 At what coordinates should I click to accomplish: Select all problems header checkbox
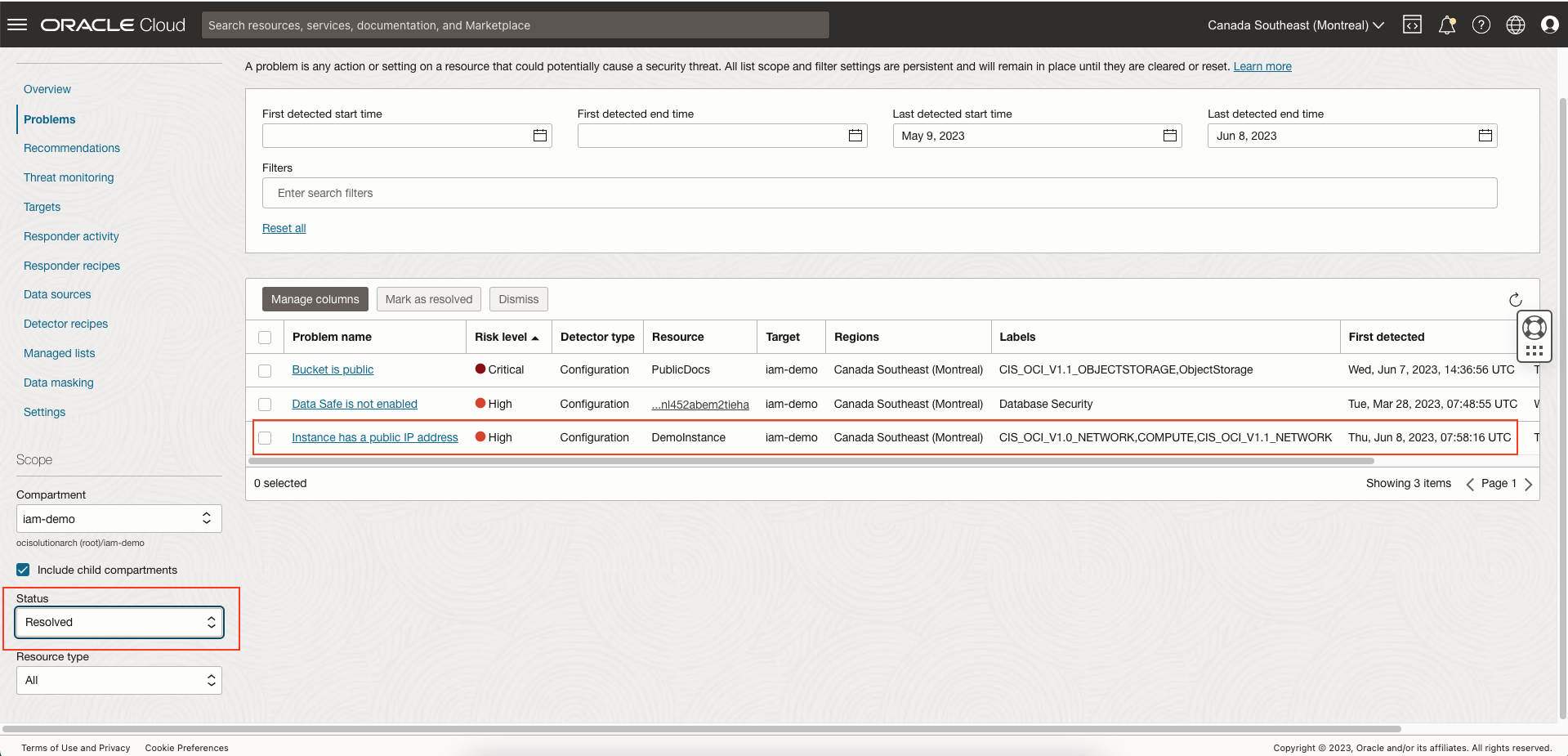[x=265, y=338]
